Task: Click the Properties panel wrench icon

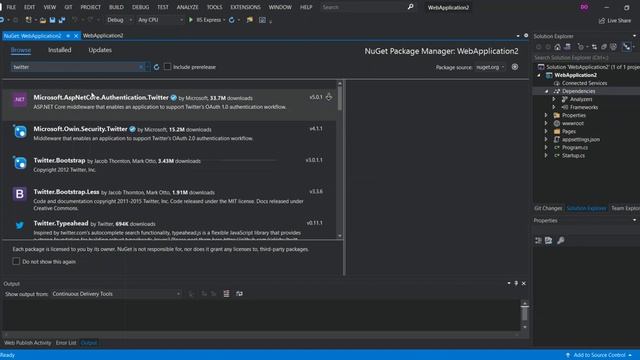Action: pos(561,240)
